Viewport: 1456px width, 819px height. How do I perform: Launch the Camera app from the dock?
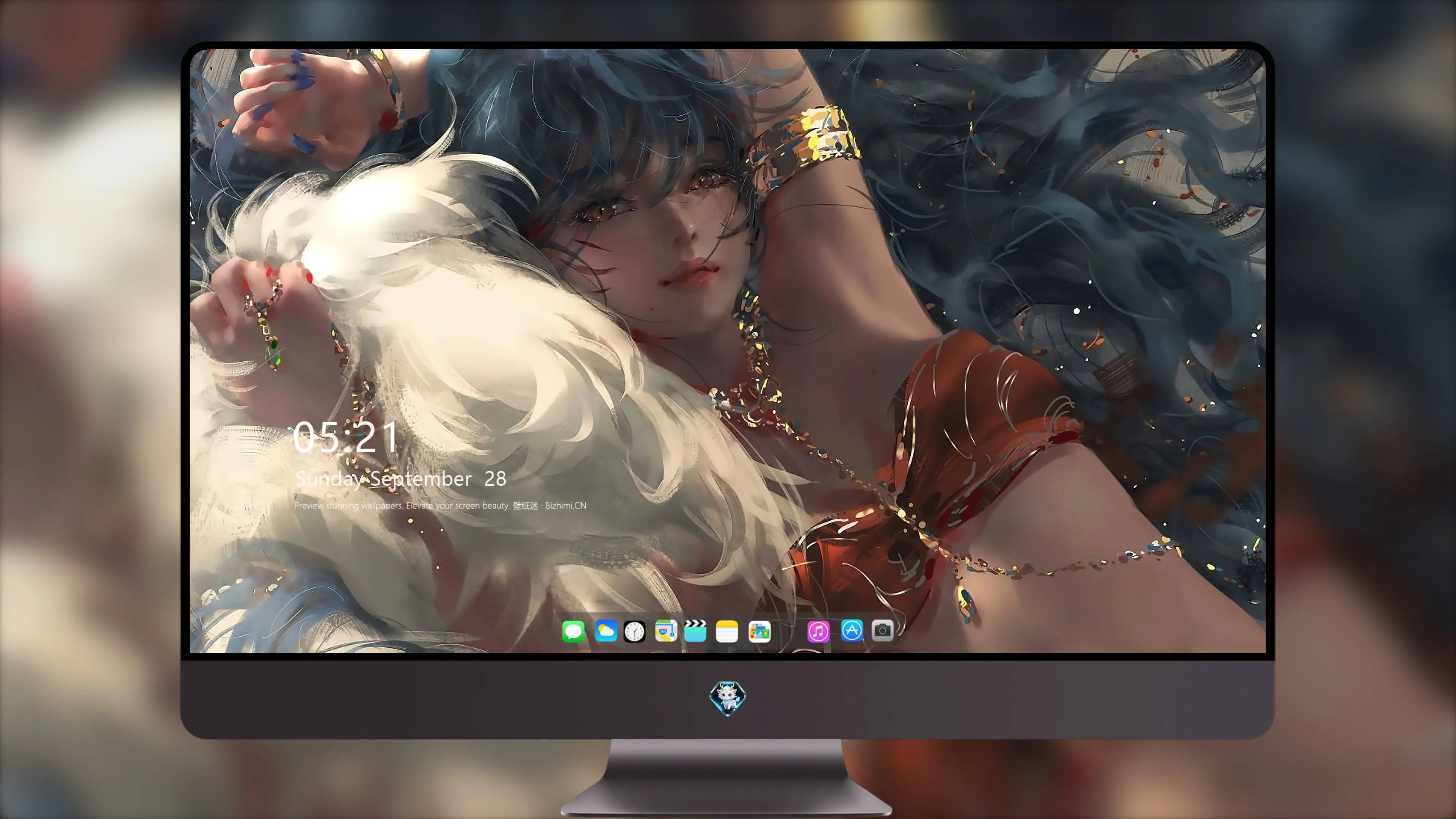pyautogui.click(x=882, y=630)
